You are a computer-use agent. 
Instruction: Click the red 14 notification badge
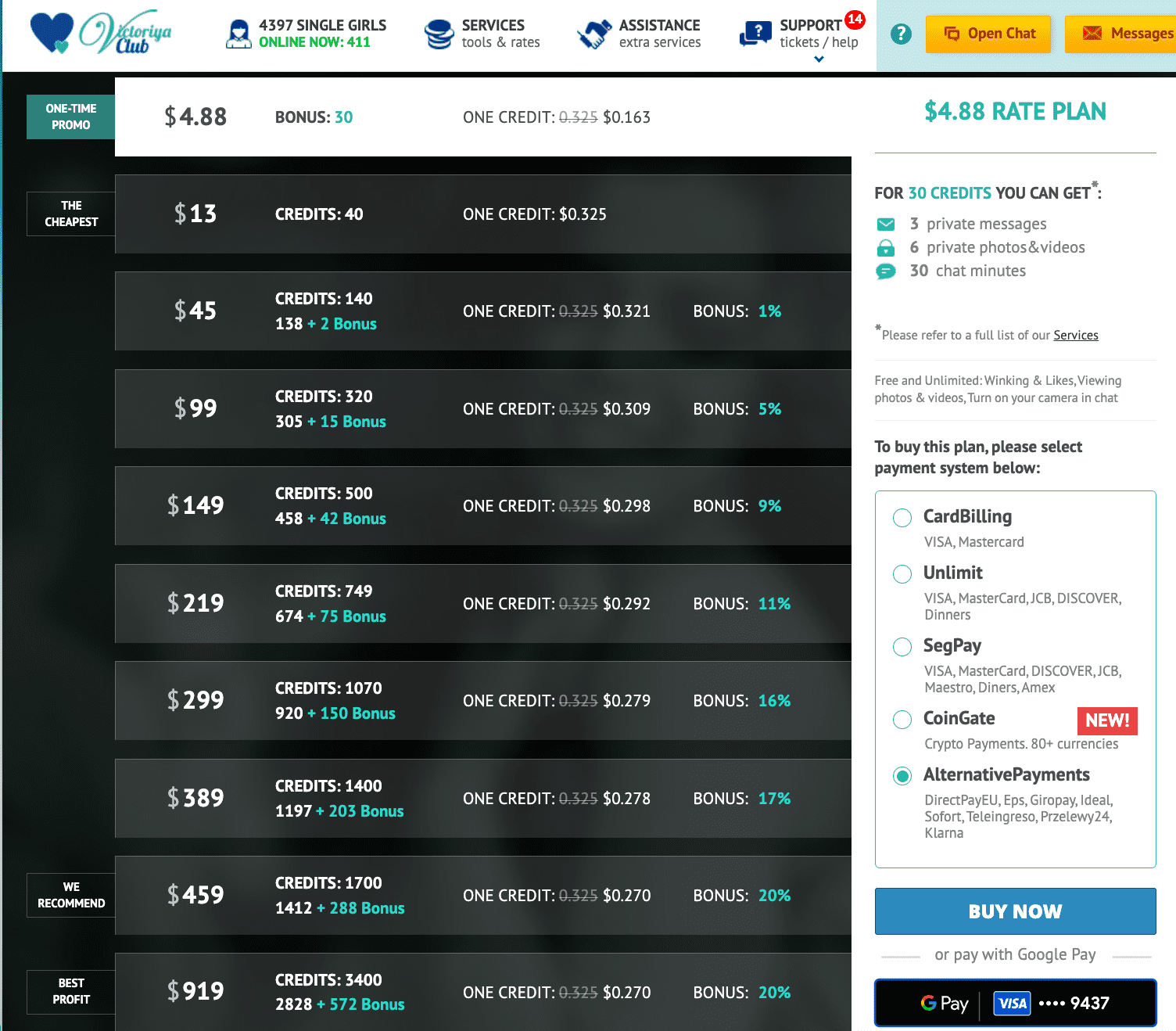pyautogui.click(x=855, y=19)
